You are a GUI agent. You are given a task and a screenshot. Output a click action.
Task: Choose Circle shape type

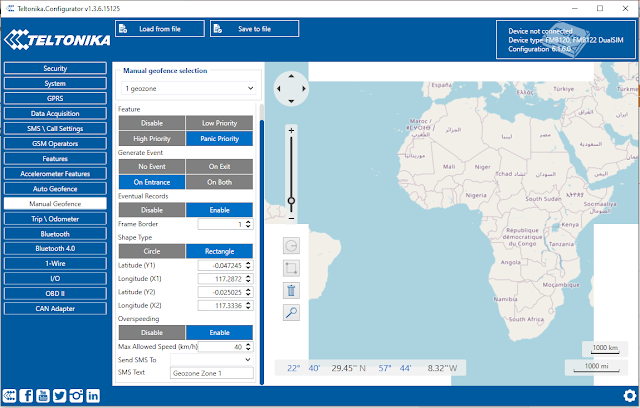pyautogui.click(x=152, y=251)
